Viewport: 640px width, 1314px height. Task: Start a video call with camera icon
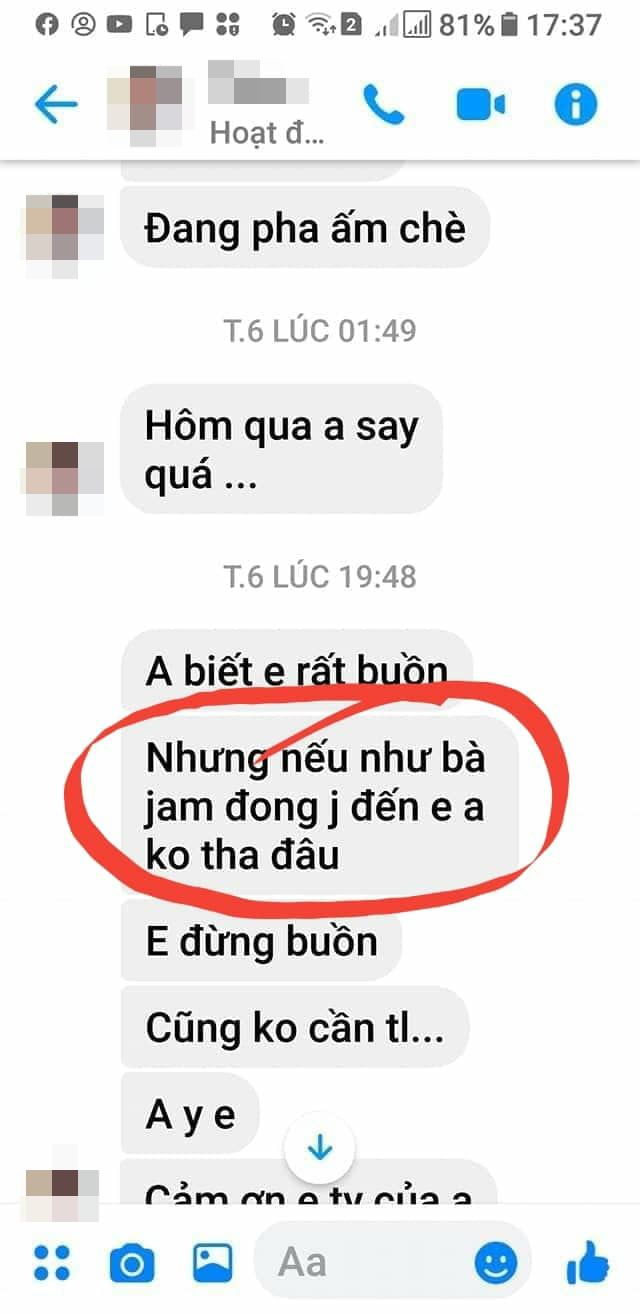(x=480, y=104)
